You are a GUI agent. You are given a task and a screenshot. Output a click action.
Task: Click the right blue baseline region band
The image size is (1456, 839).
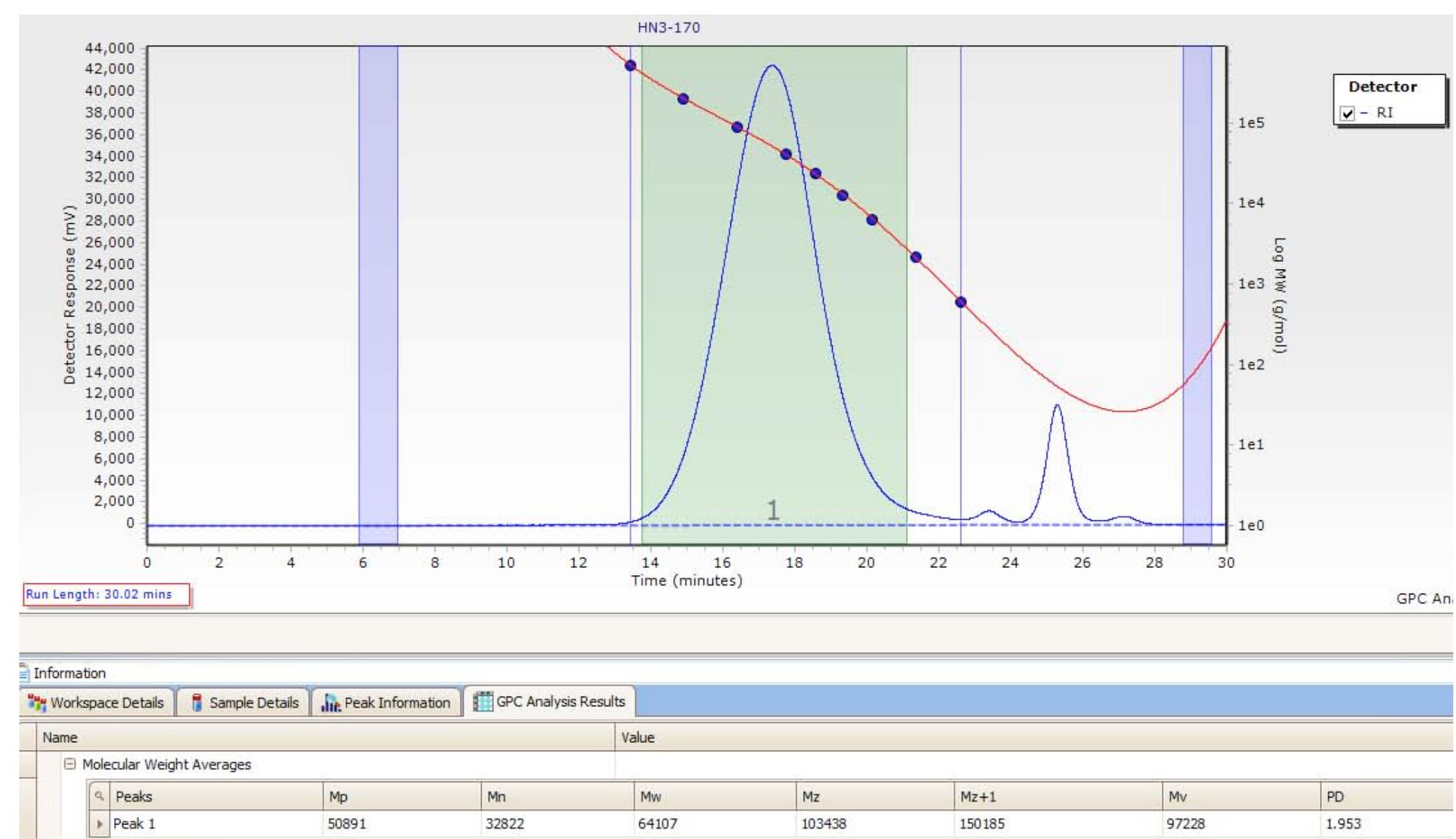tap(1197, 207)
